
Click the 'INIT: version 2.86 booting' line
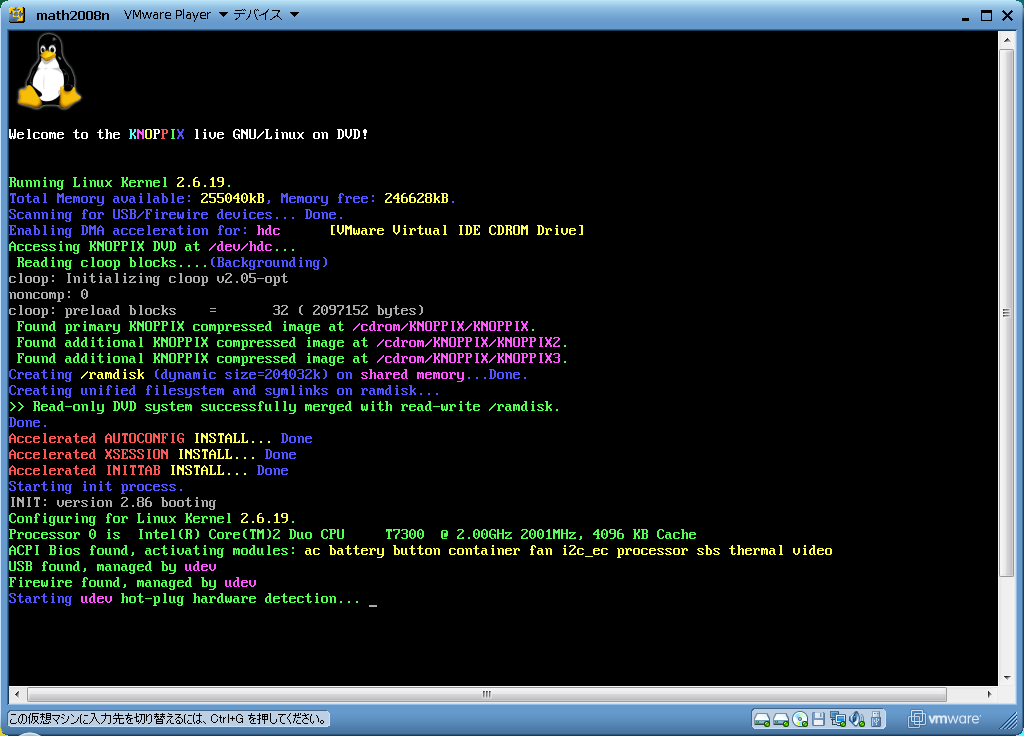112,503
